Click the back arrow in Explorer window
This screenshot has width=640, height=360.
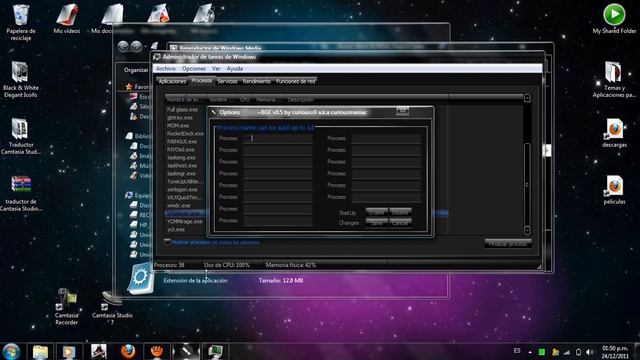click(x=123, y=46)
